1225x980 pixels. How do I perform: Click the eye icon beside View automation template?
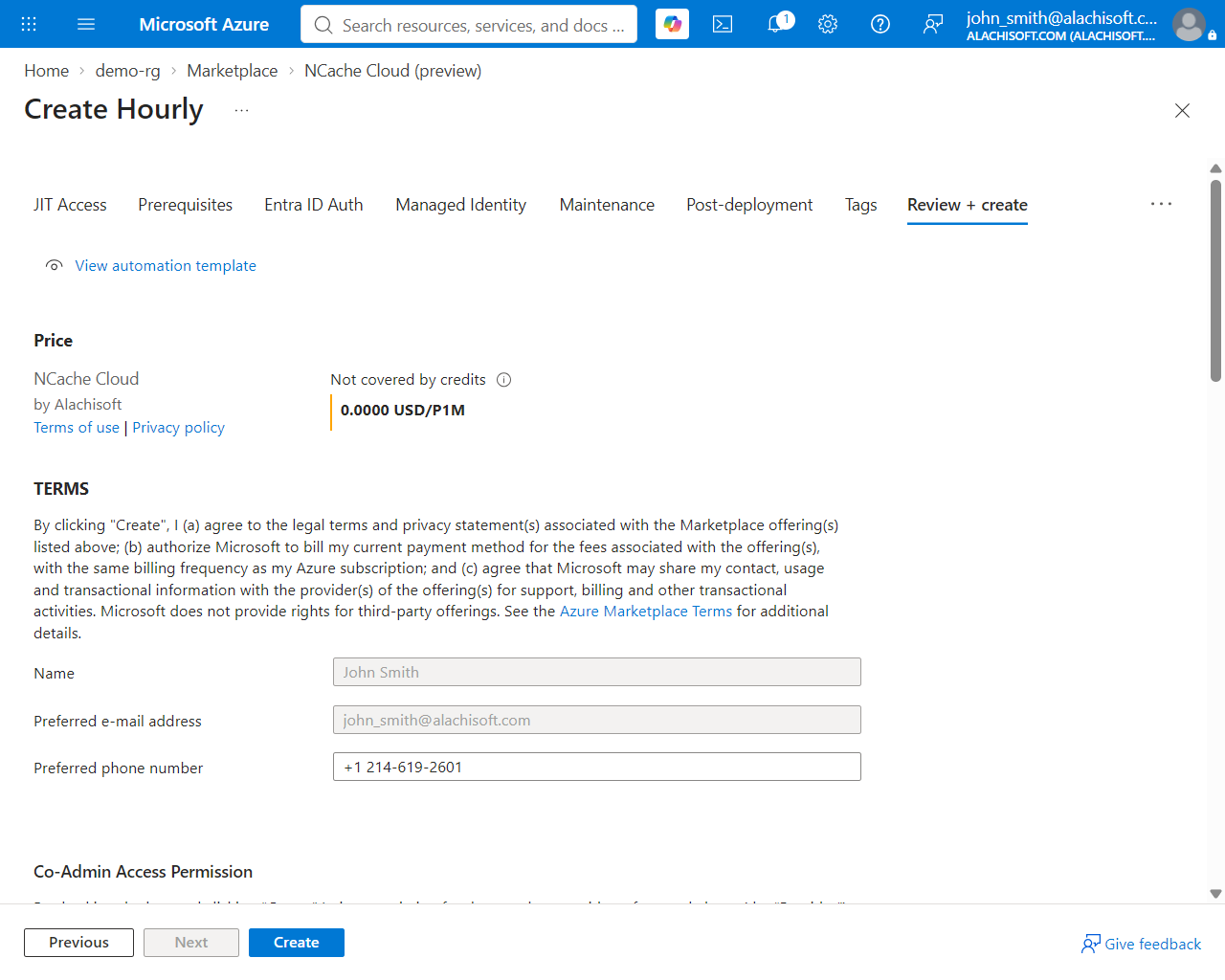pyautogui.click(x=55, y=266)
